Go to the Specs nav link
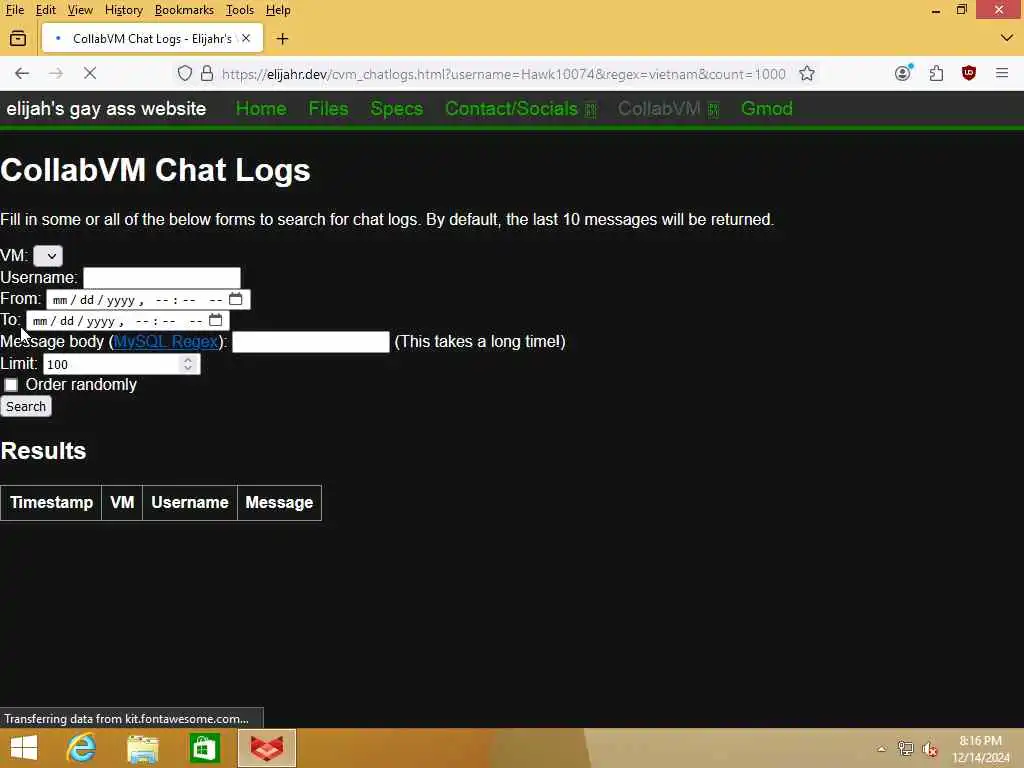1024x768 pixels. pyautogui.click(x=396, y=108)
